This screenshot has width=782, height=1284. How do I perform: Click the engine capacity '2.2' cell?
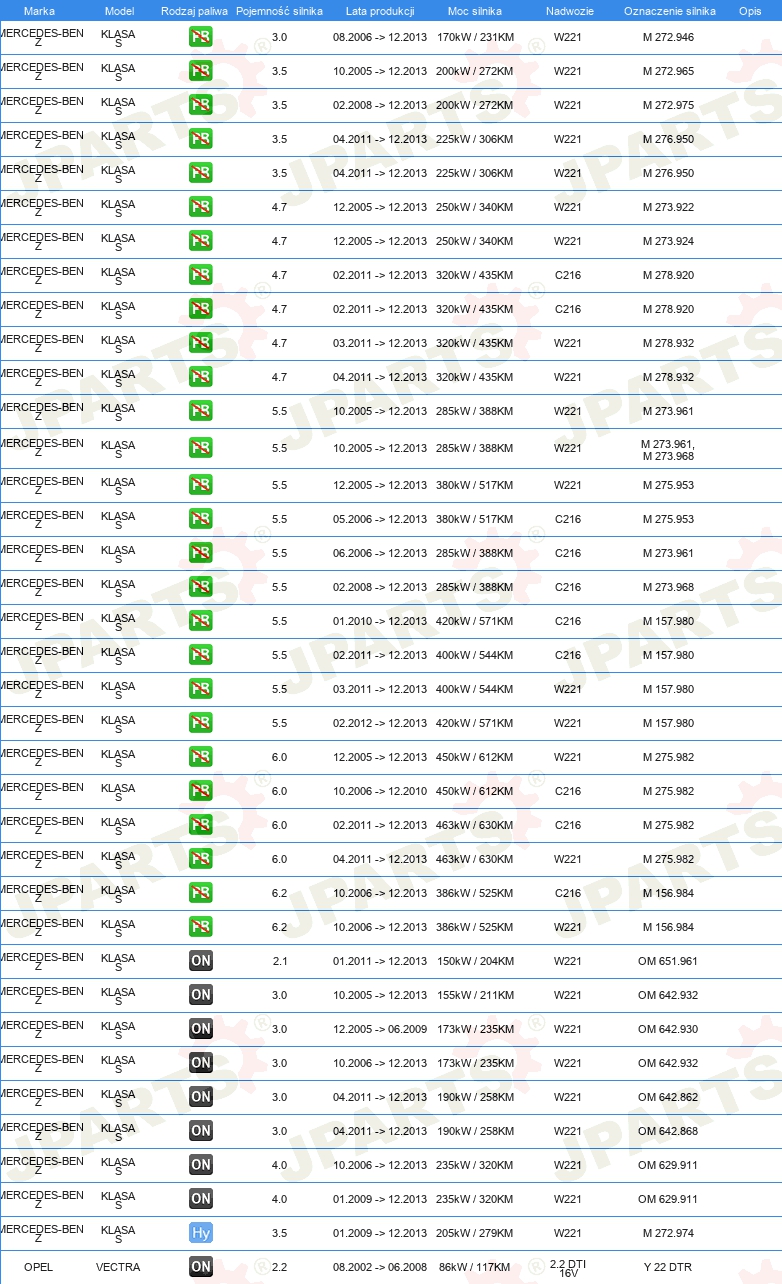(279, 1267)
